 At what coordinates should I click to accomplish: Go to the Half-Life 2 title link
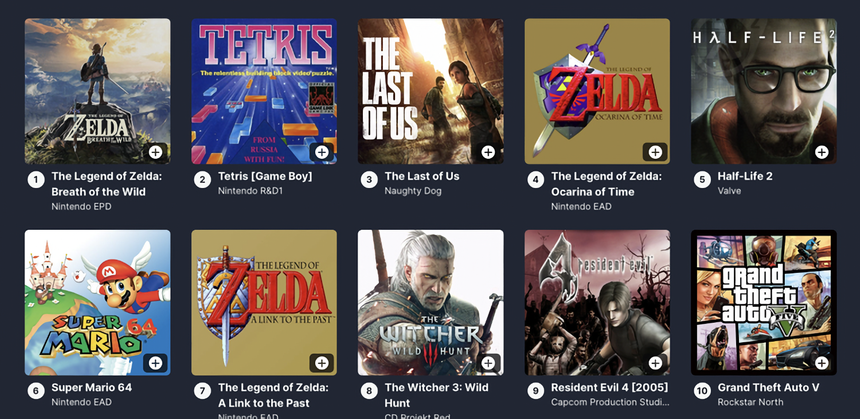click(x=745, y=176)
